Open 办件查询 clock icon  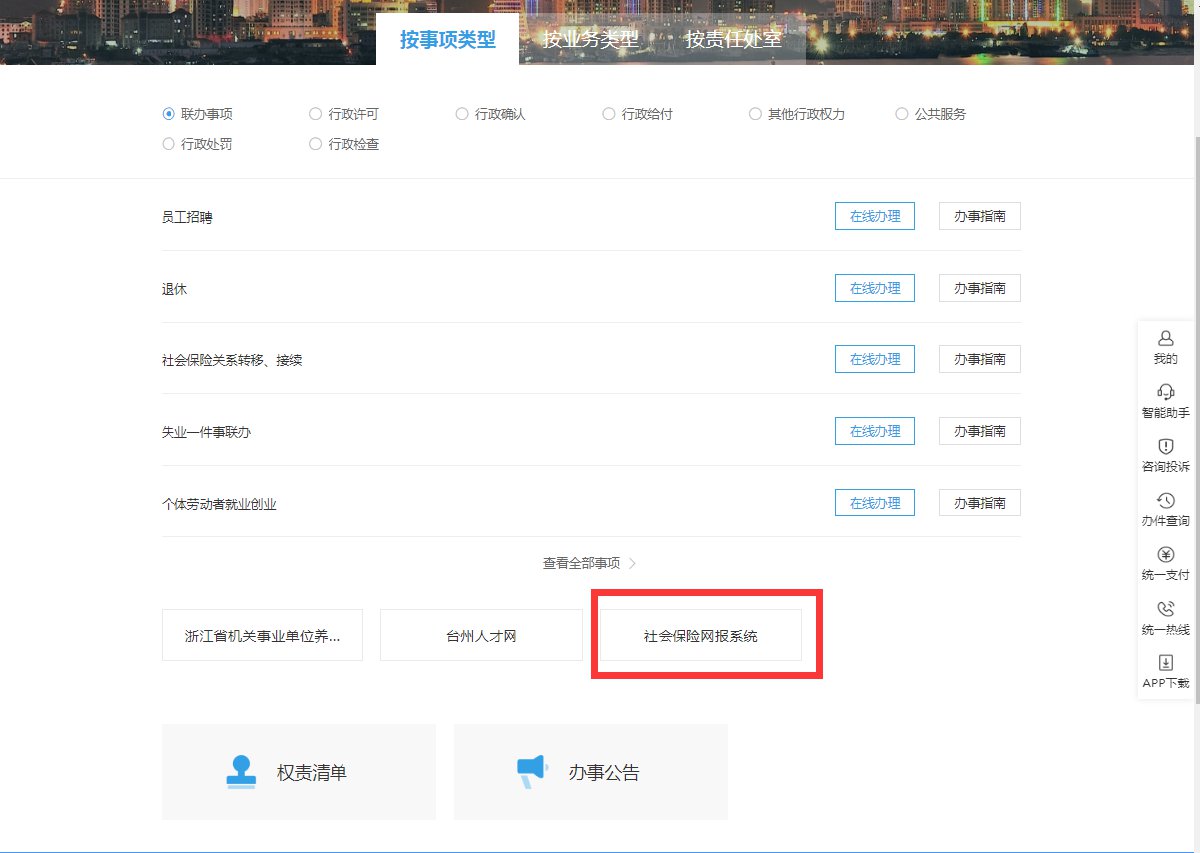click(1165, 501)
